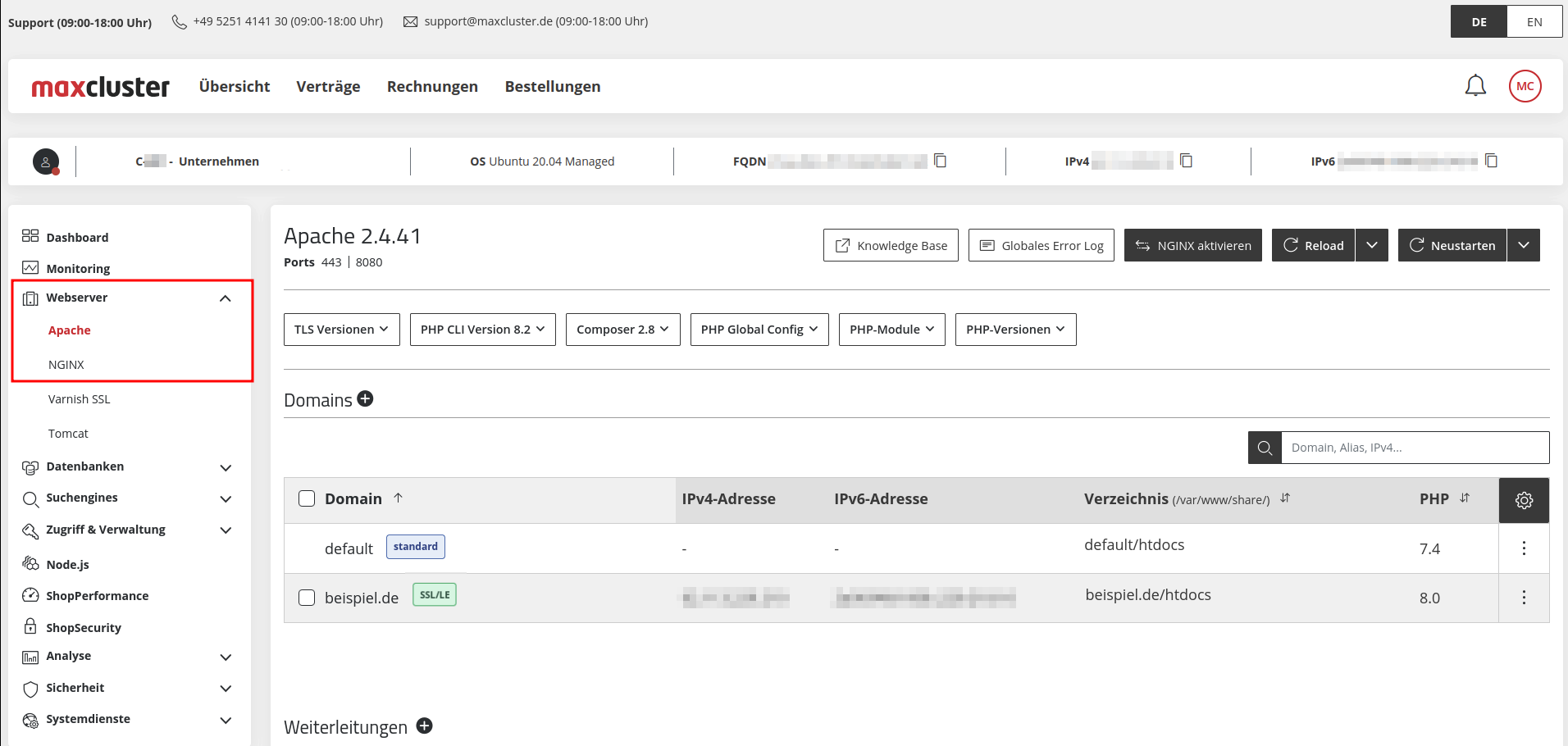Click the Reload button
Viewport: 1568px width, 746px height.
pyautogui.click(x=1314, y=245)
